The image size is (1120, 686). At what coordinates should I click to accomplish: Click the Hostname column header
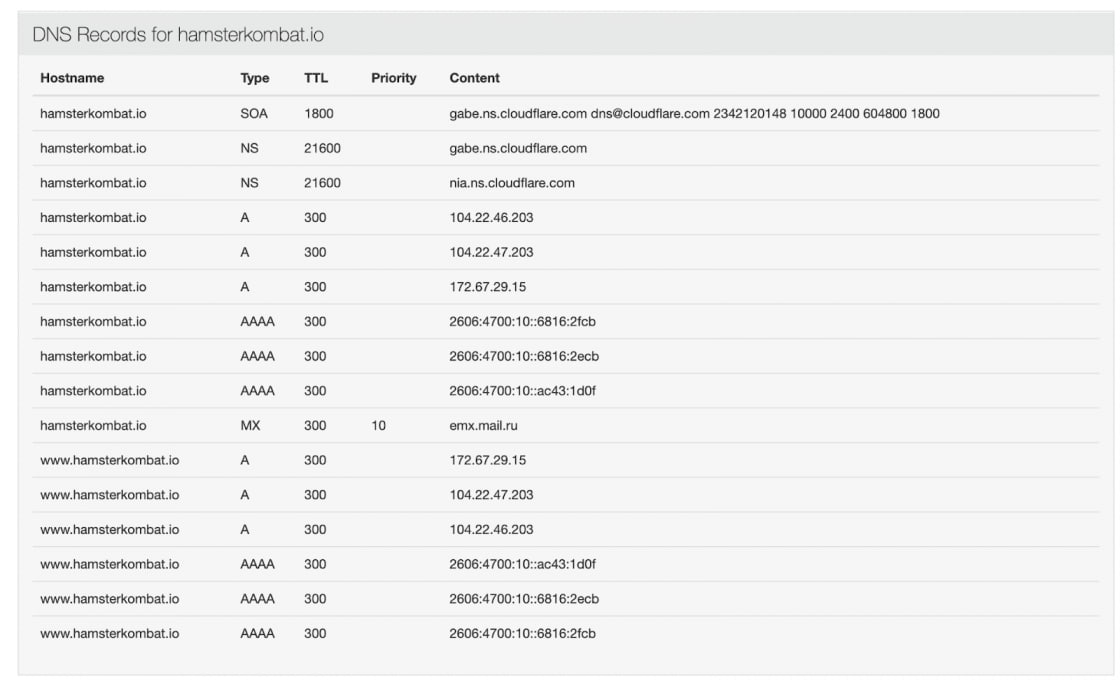click(72, 78)
